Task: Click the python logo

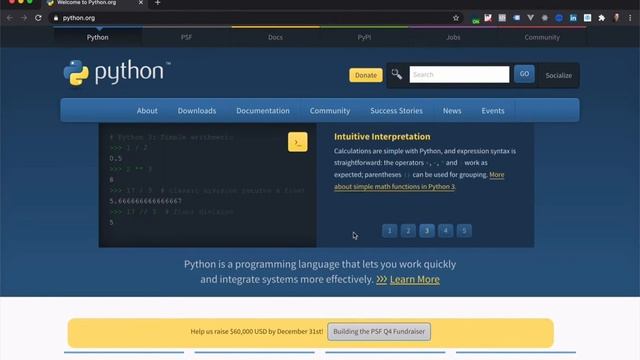Action: point(117,73)
